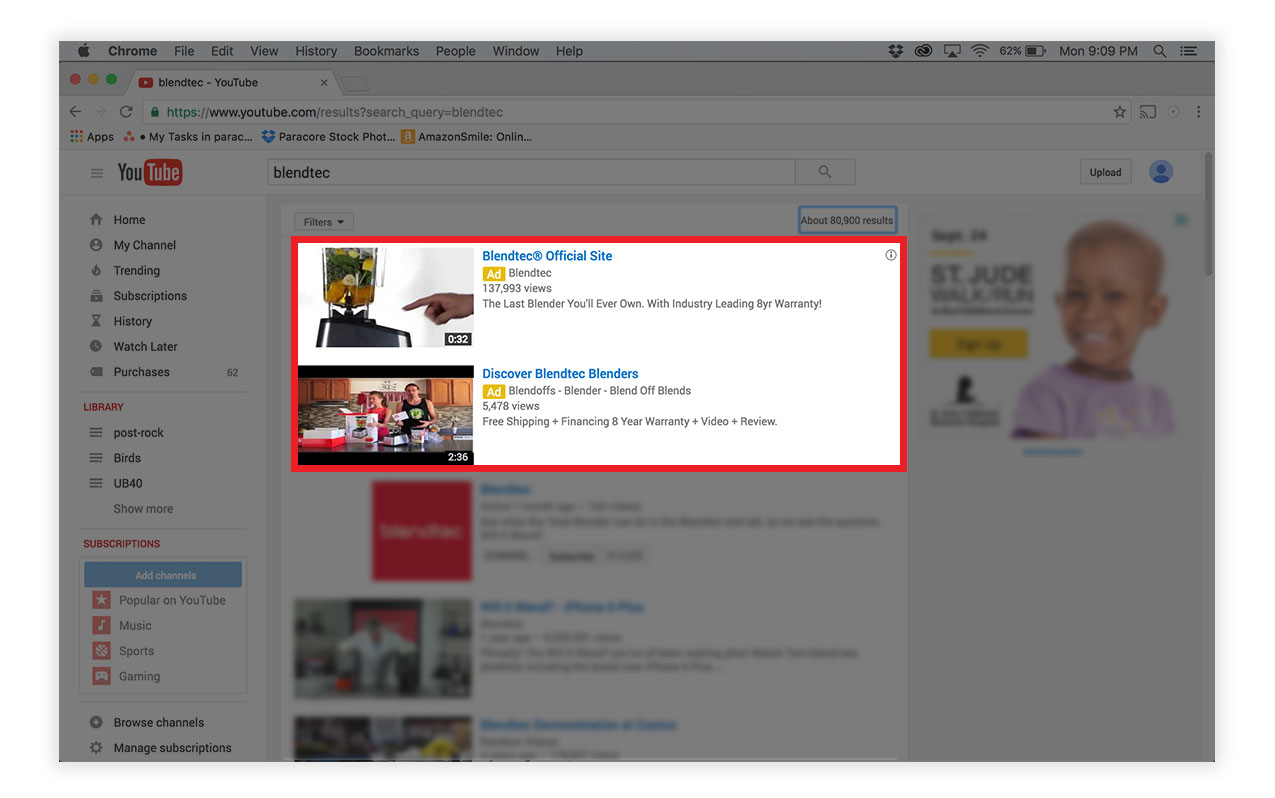Click About 80,900 results text

tap(847, 221)
